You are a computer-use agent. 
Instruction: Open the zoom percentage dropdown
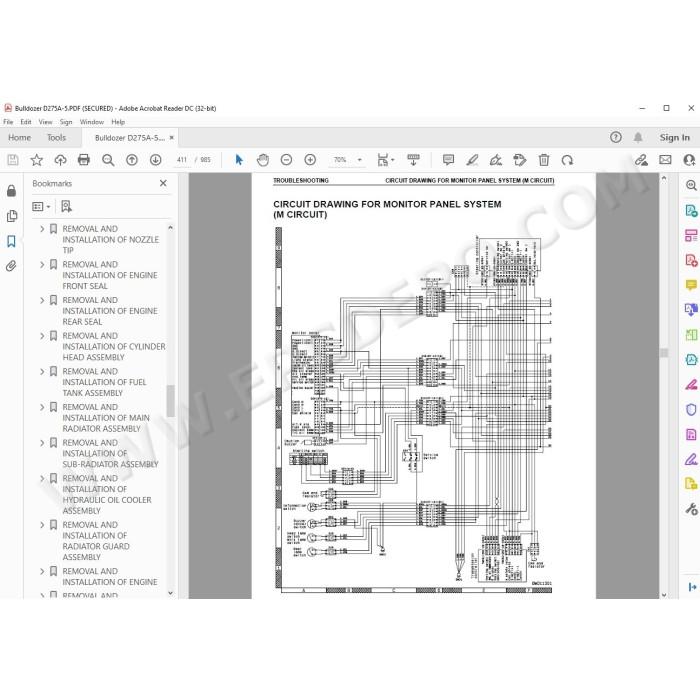click(x=359, y=160)
